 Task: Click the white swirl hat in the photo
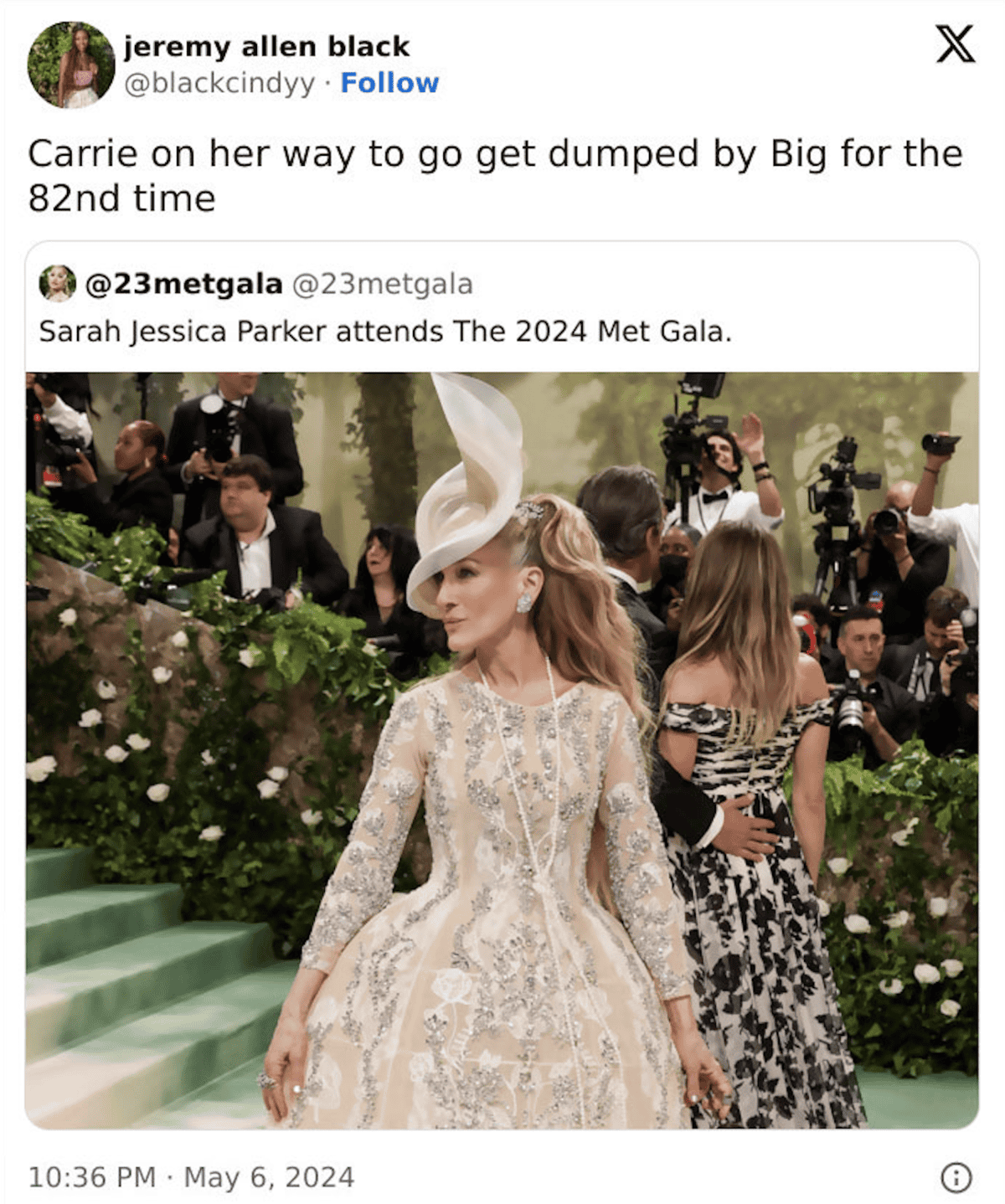point(467,490)
